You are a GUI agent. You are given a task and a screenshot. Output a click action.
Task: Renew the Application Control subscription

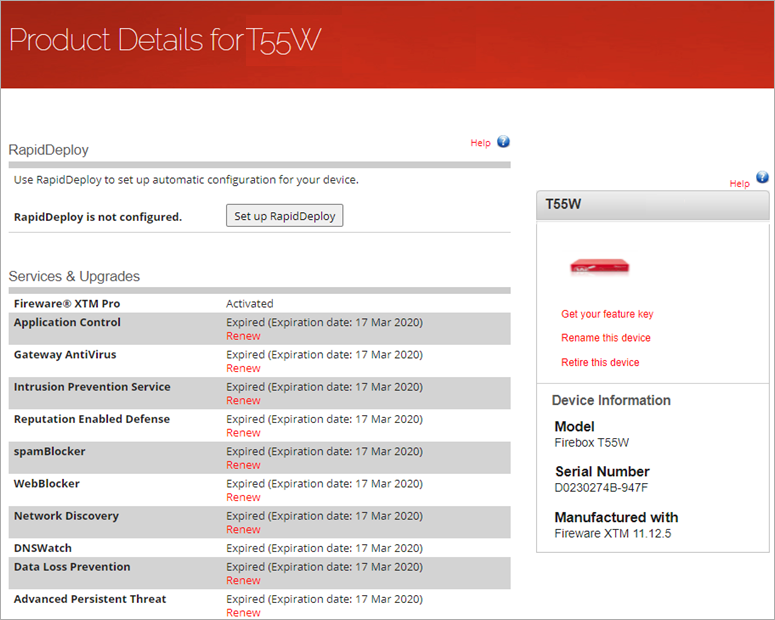click(243, 336)
